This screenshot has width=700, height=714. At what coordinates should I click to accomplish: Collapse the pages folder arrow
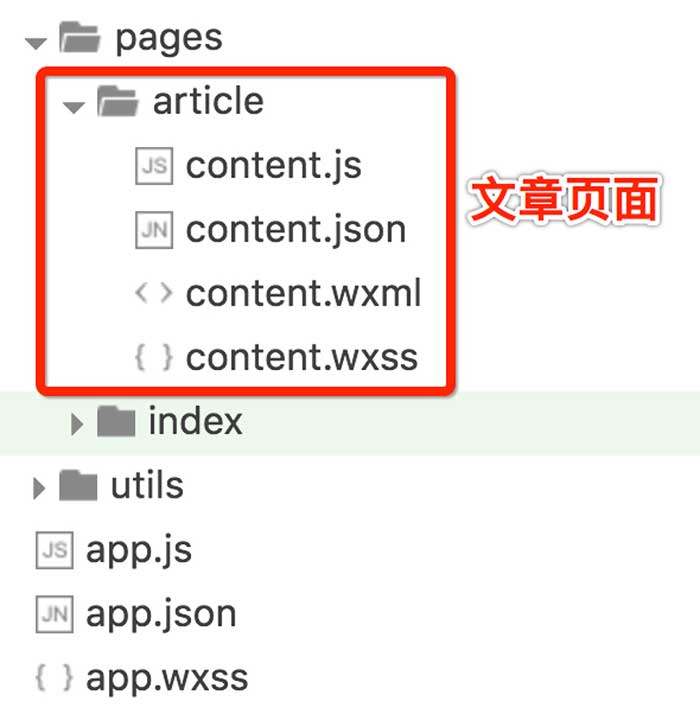point(36,43)
